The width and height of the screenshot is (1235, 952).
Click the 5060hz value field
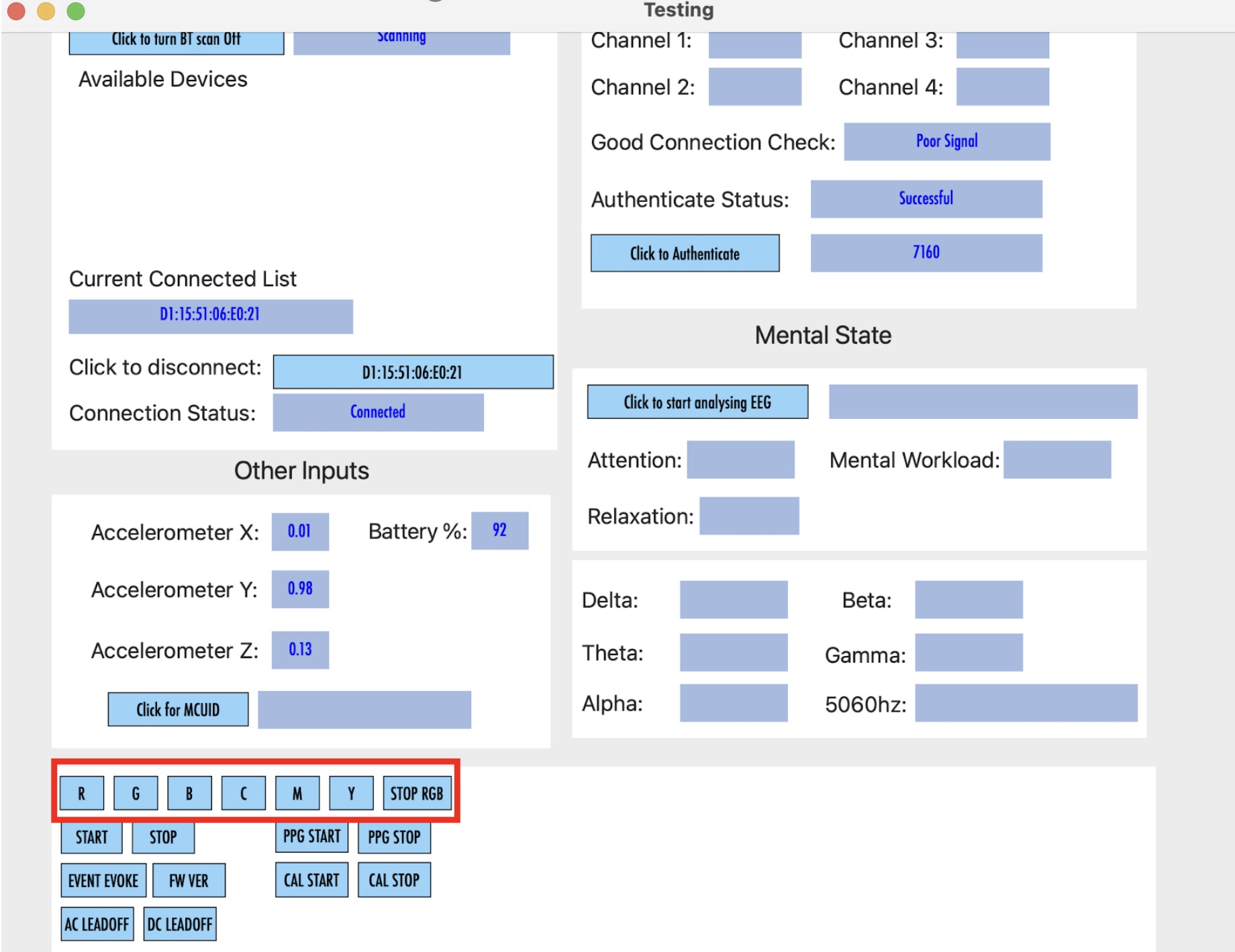pyautogui.click(x=1026, y=703)
